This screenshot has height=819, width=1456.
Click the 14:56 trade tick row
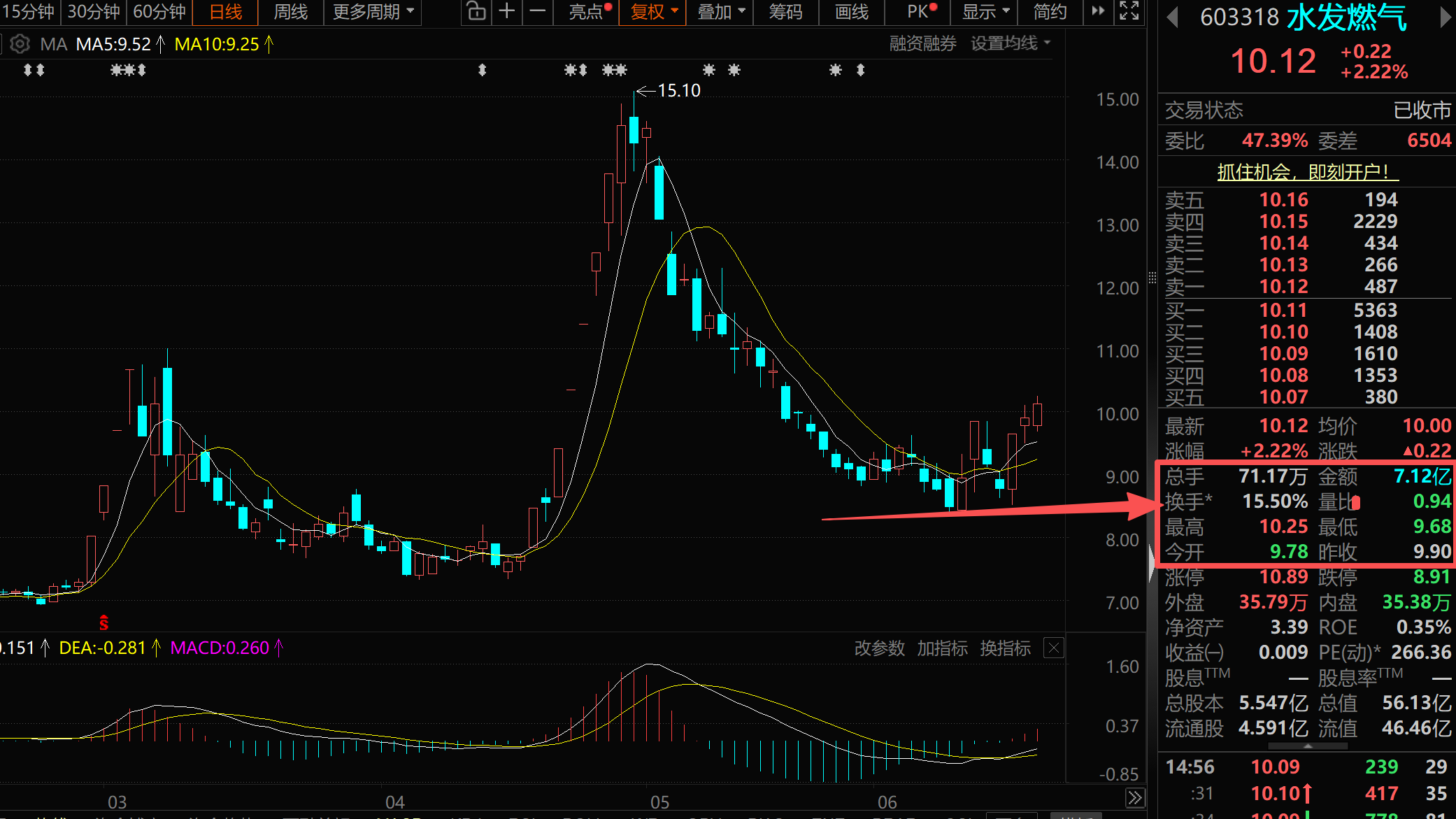coord(1305,767)
